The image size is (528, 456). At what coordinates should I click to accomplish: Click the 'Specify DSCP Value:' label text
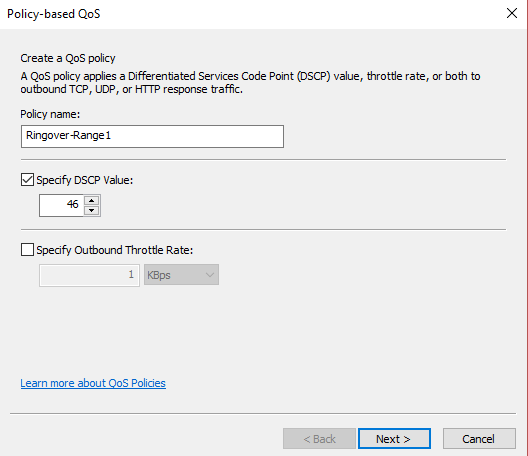(85, 180)
